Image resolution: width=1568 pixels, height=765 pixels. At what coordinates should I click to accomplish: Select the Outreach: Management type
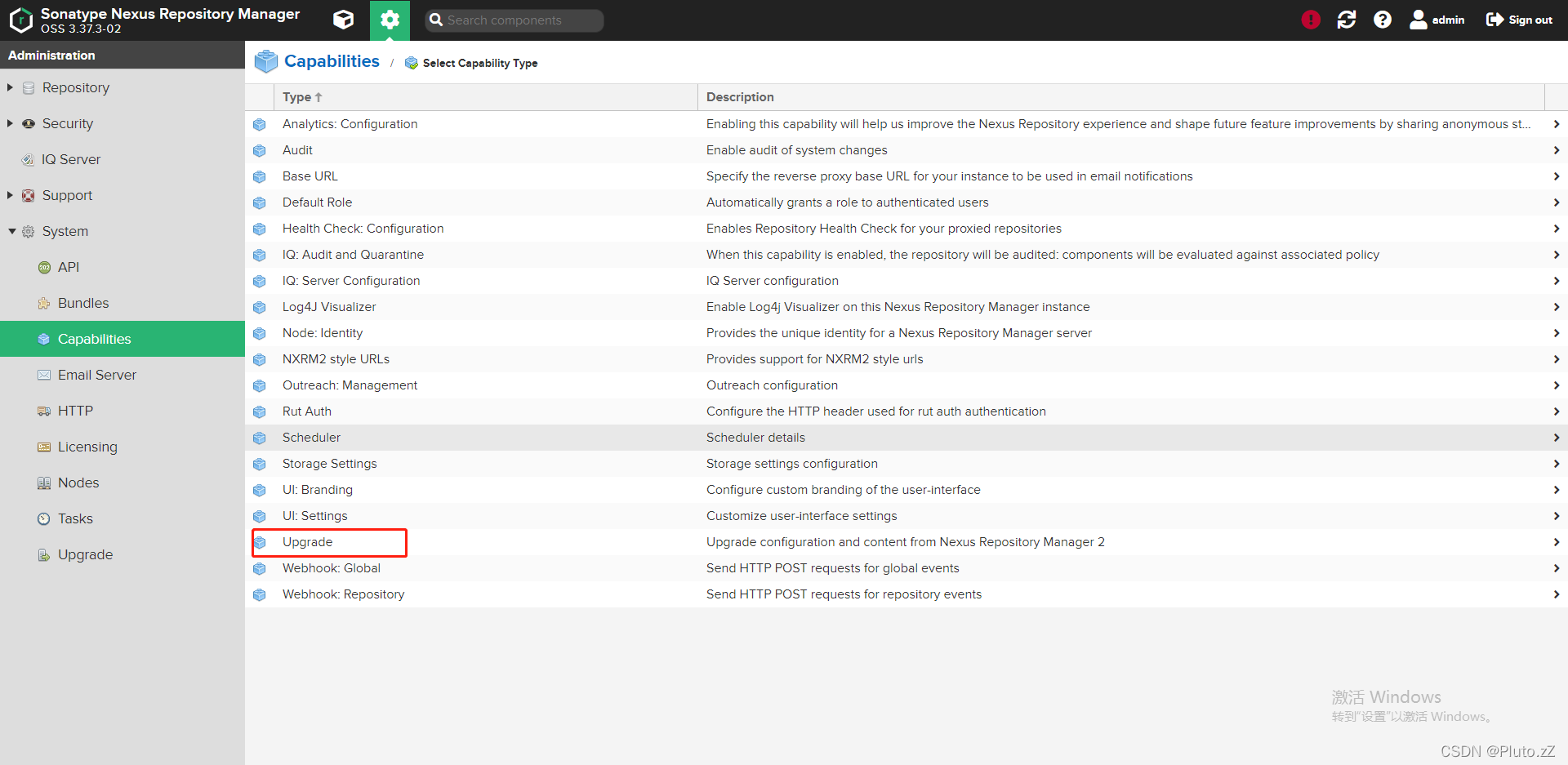(350, 385)
